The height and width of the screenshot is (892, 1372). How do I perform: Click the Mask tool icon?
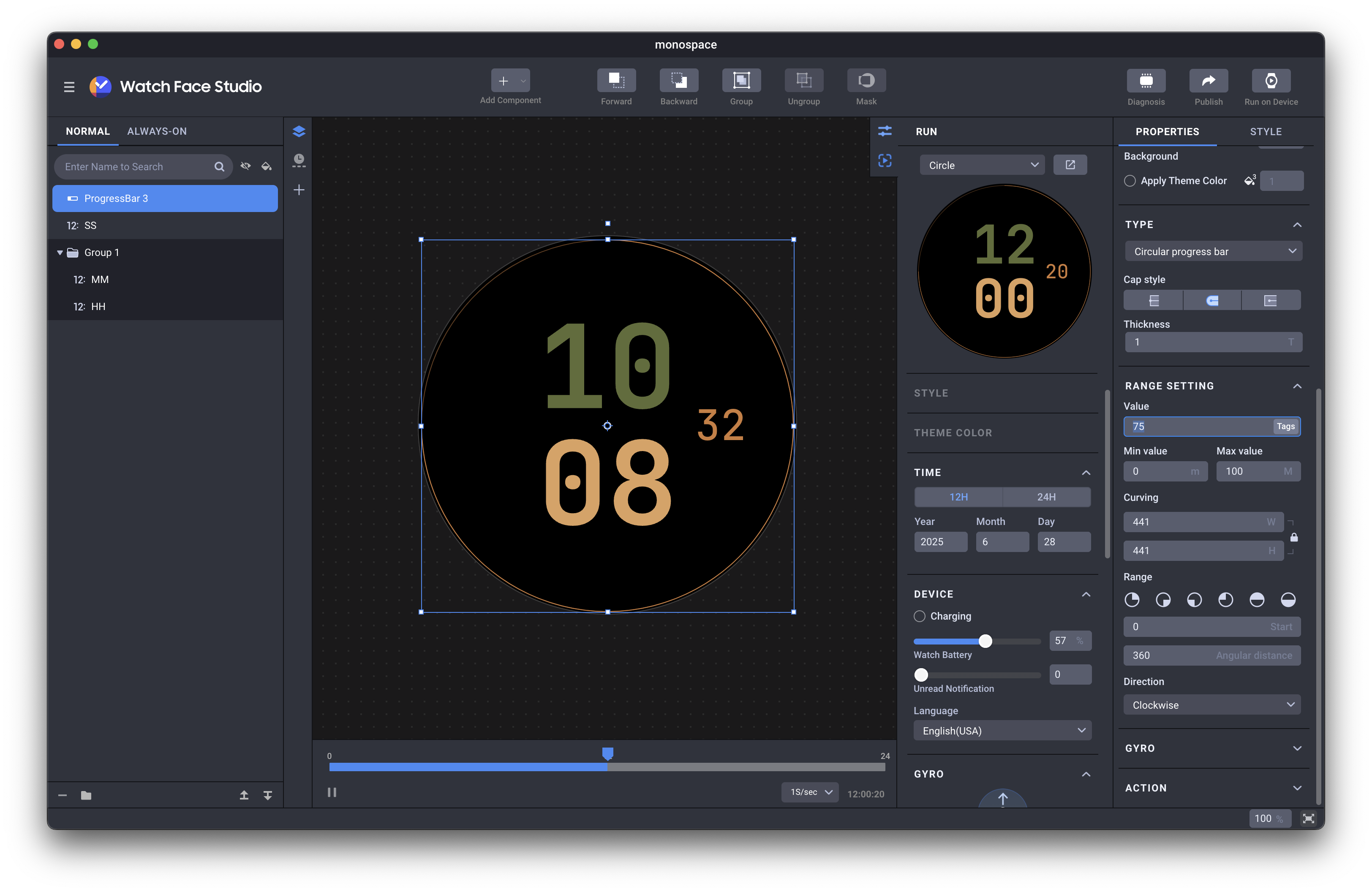[x=866, y=81]
